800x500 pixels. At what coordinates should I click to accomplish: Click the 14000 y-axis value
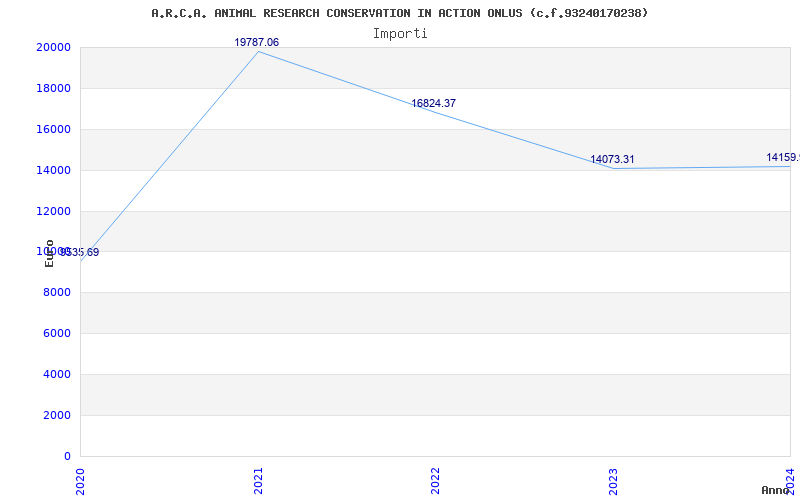[x=53, y=170]
